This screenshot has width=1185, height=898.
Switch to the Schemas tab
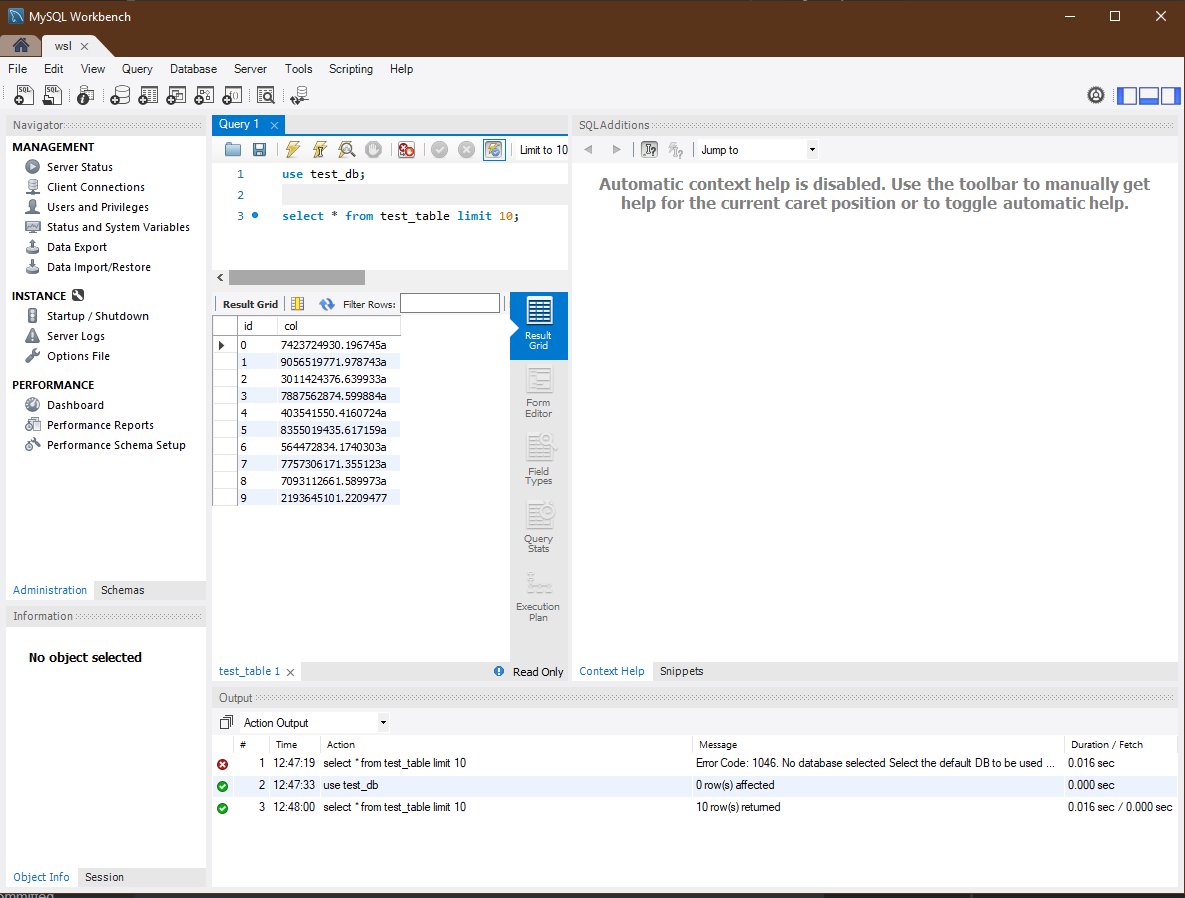pyautogui.click(x=122, y=590)
